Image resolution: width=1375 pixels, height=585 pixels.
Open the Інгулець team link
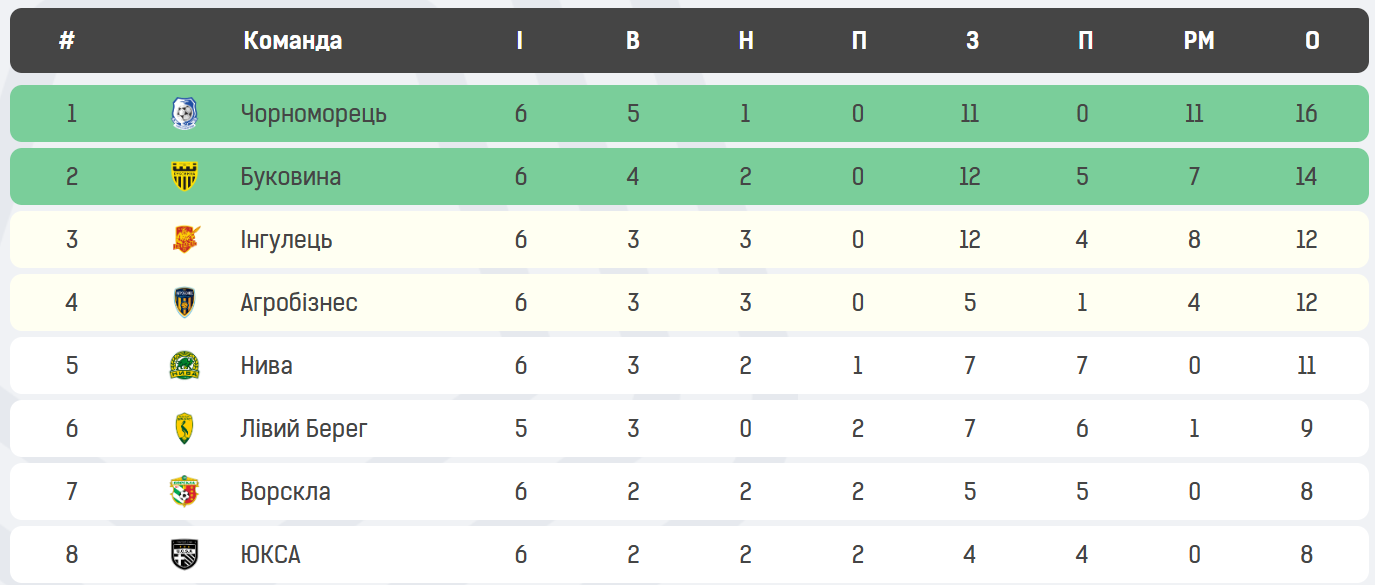(286, 239)
